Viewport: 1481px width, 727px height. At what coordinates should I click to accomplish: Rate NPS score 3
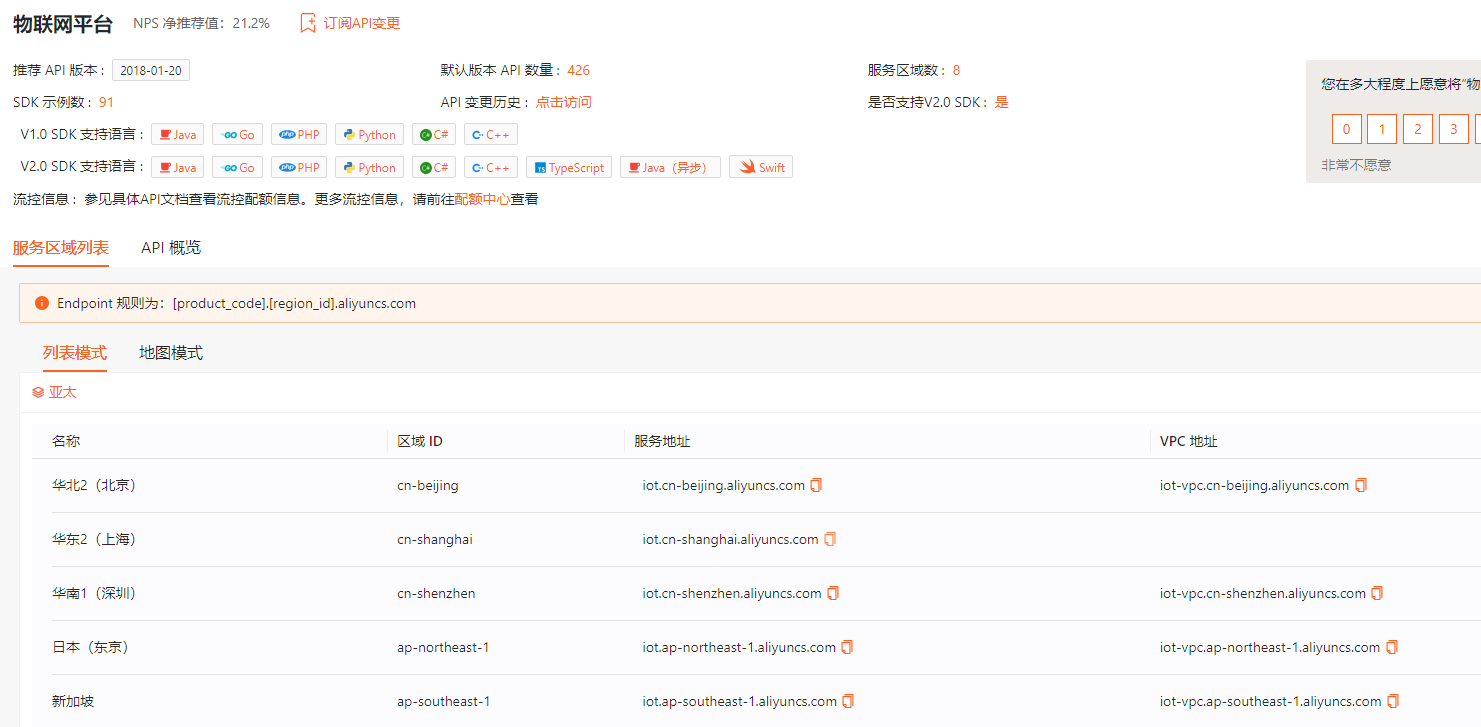(x=1454, y=129)
